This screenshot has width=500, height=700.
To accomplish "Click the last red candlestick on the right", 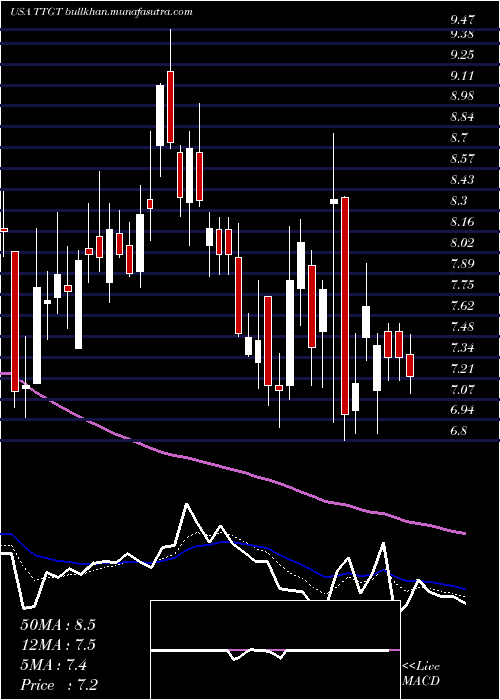I will (410, 365).
